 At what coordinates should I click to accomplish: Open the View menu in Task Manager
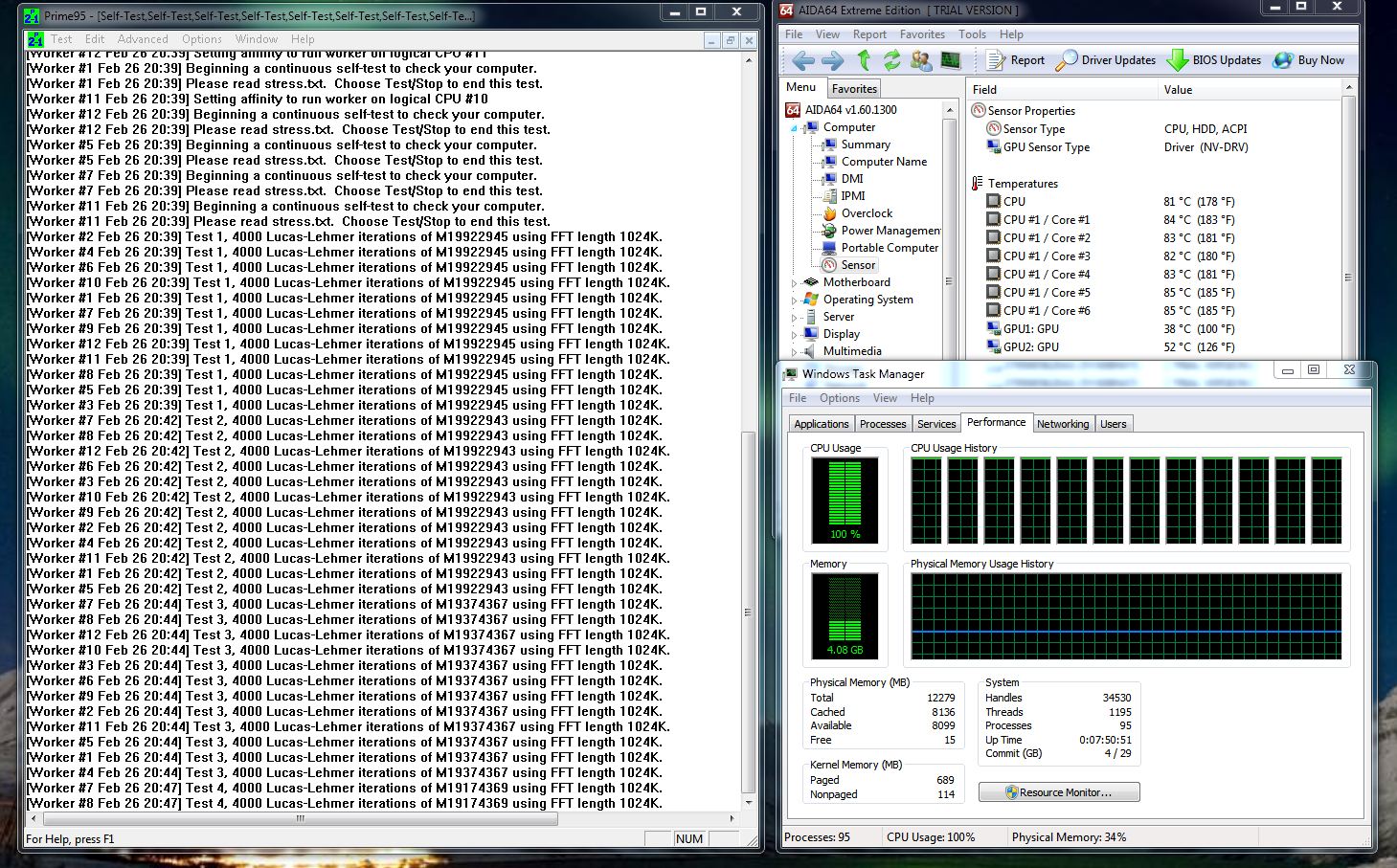point(885,398)
